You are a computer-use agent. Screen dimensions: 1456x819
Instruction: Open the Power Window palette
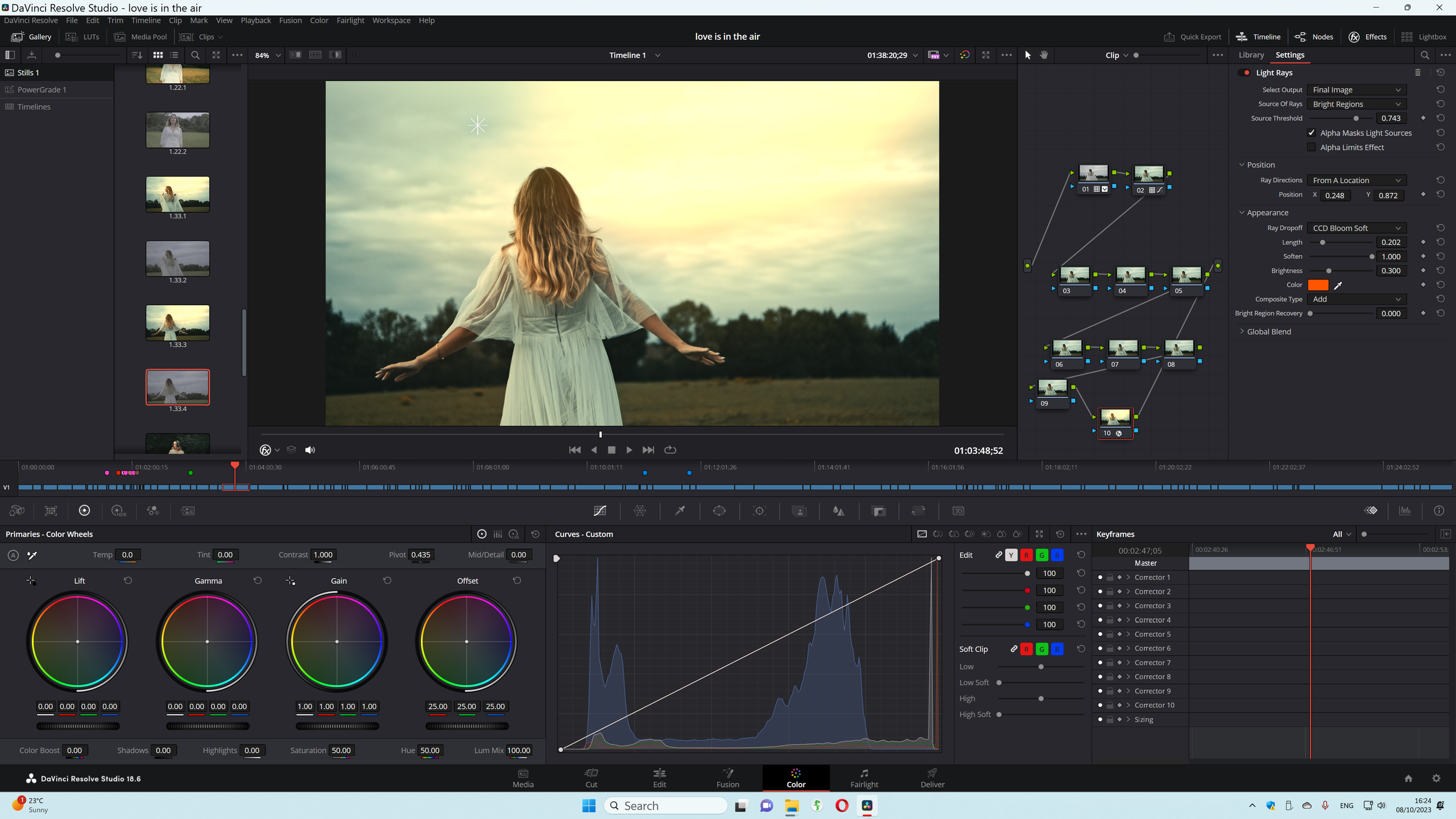click(719, 511)
